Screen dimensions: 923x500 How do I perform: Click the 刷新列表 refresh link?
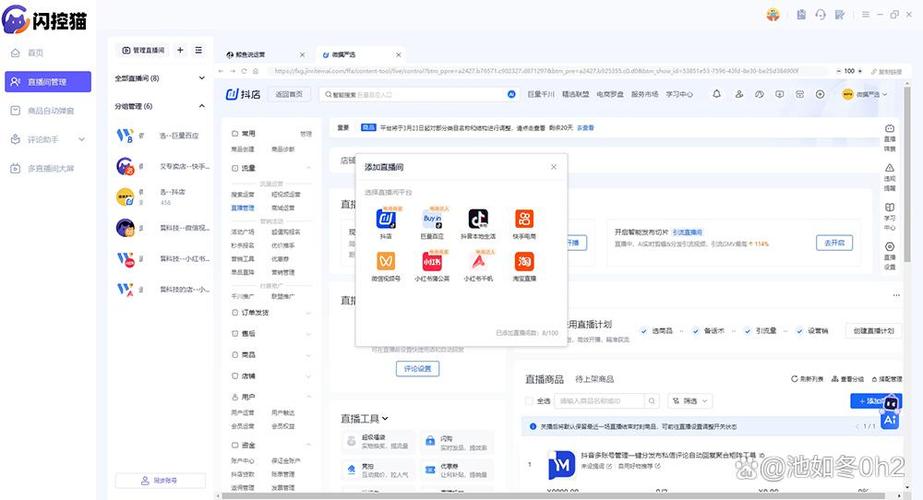(x=807, y=379)
